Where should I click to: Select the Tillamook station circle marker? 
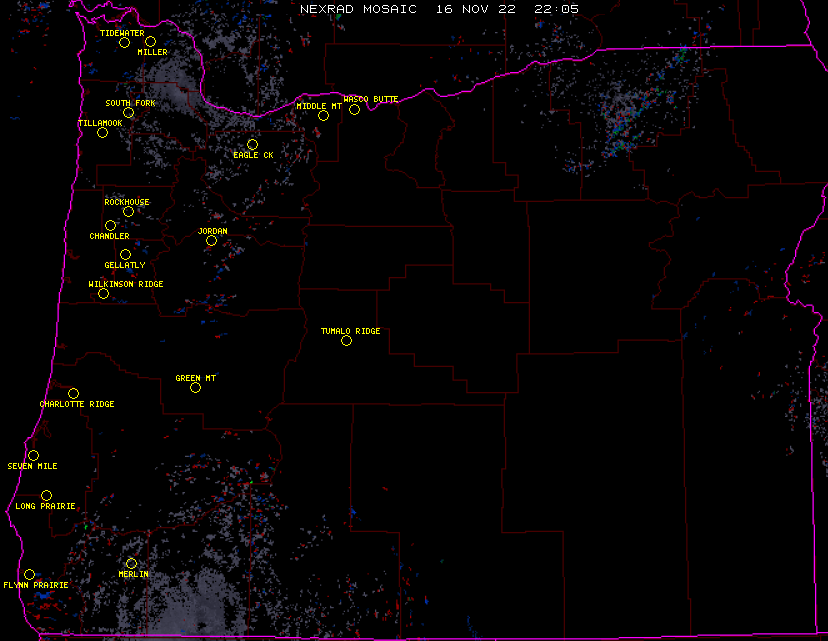102,132
